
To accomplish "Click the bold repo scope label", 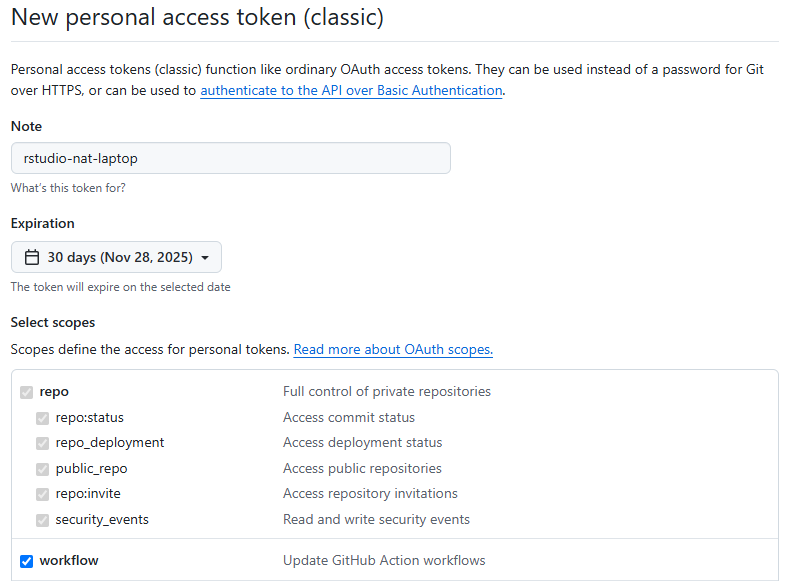I will click(x=54, y=392).
